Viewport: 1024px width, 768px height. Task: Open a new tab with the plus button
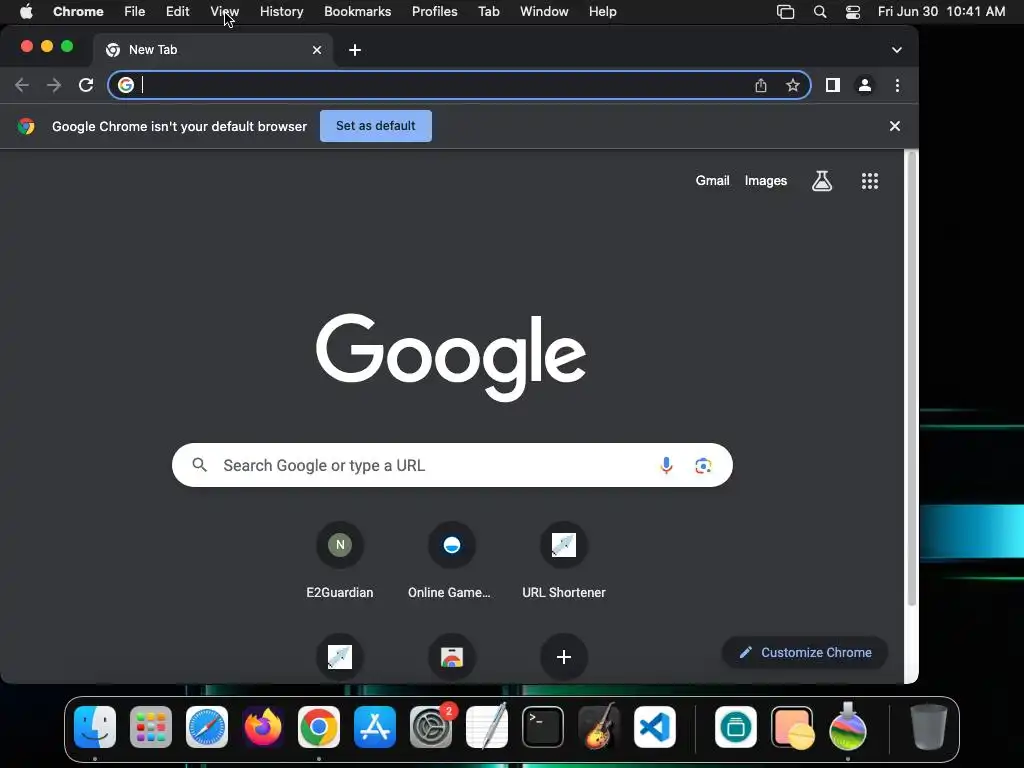pos(355,50)
